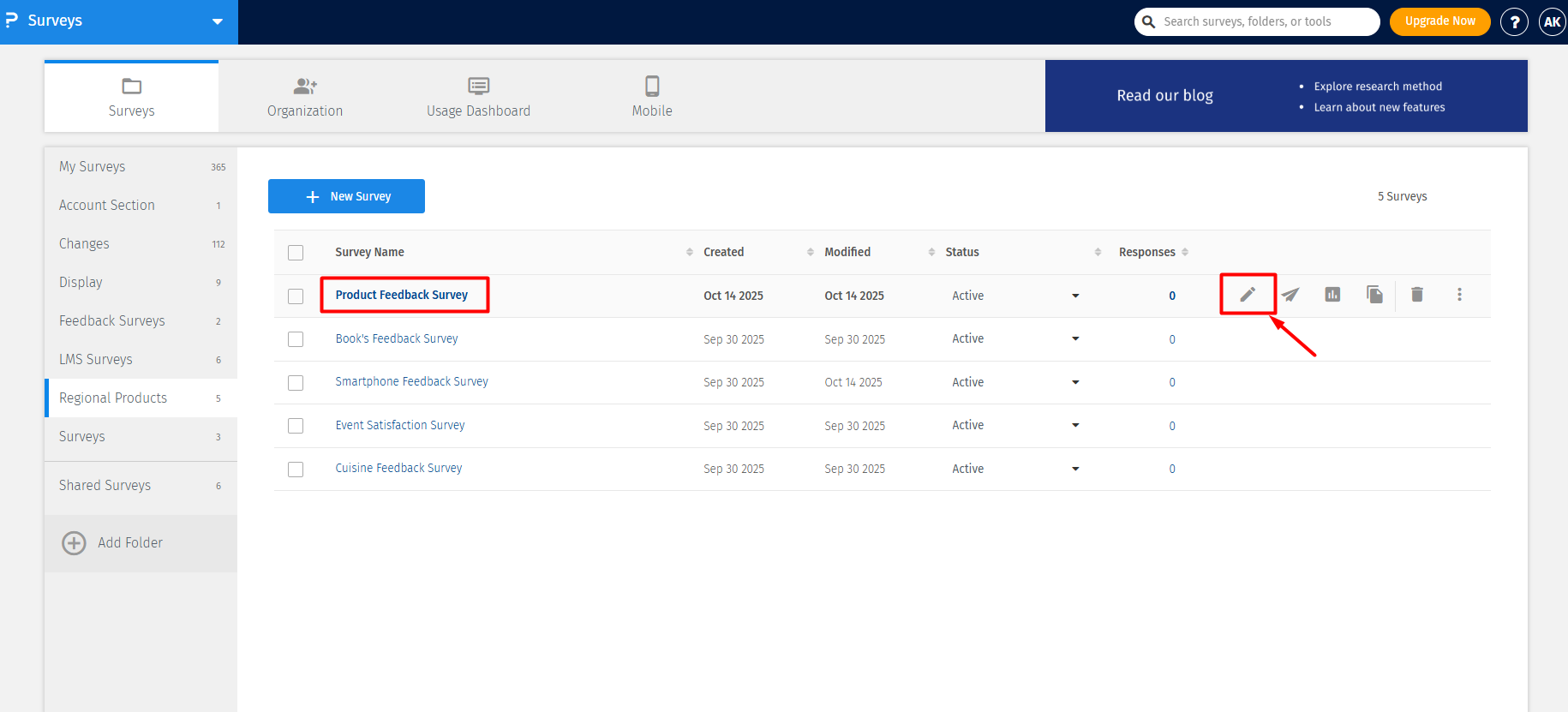
Task: Click the copy survey icon
Action: click(x=1374, y=295)
